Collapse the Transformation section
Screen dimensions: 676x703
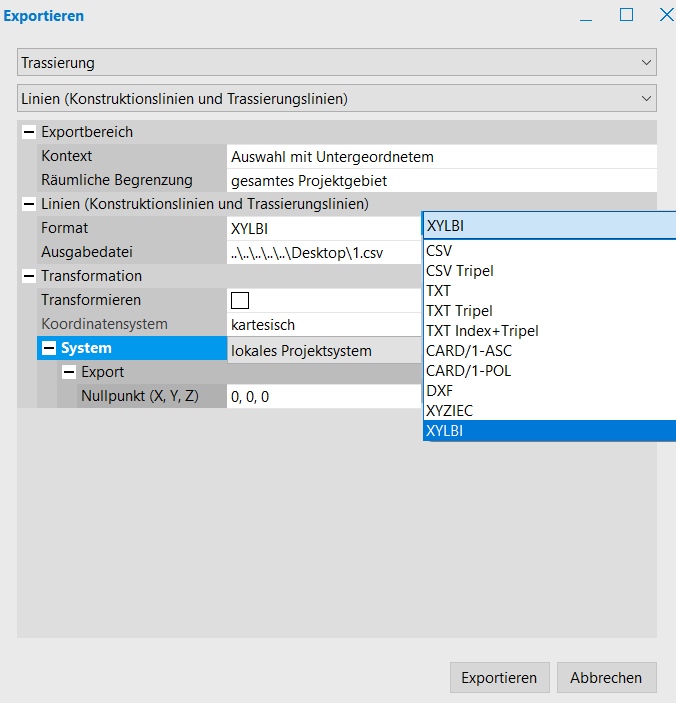(28, 276)
